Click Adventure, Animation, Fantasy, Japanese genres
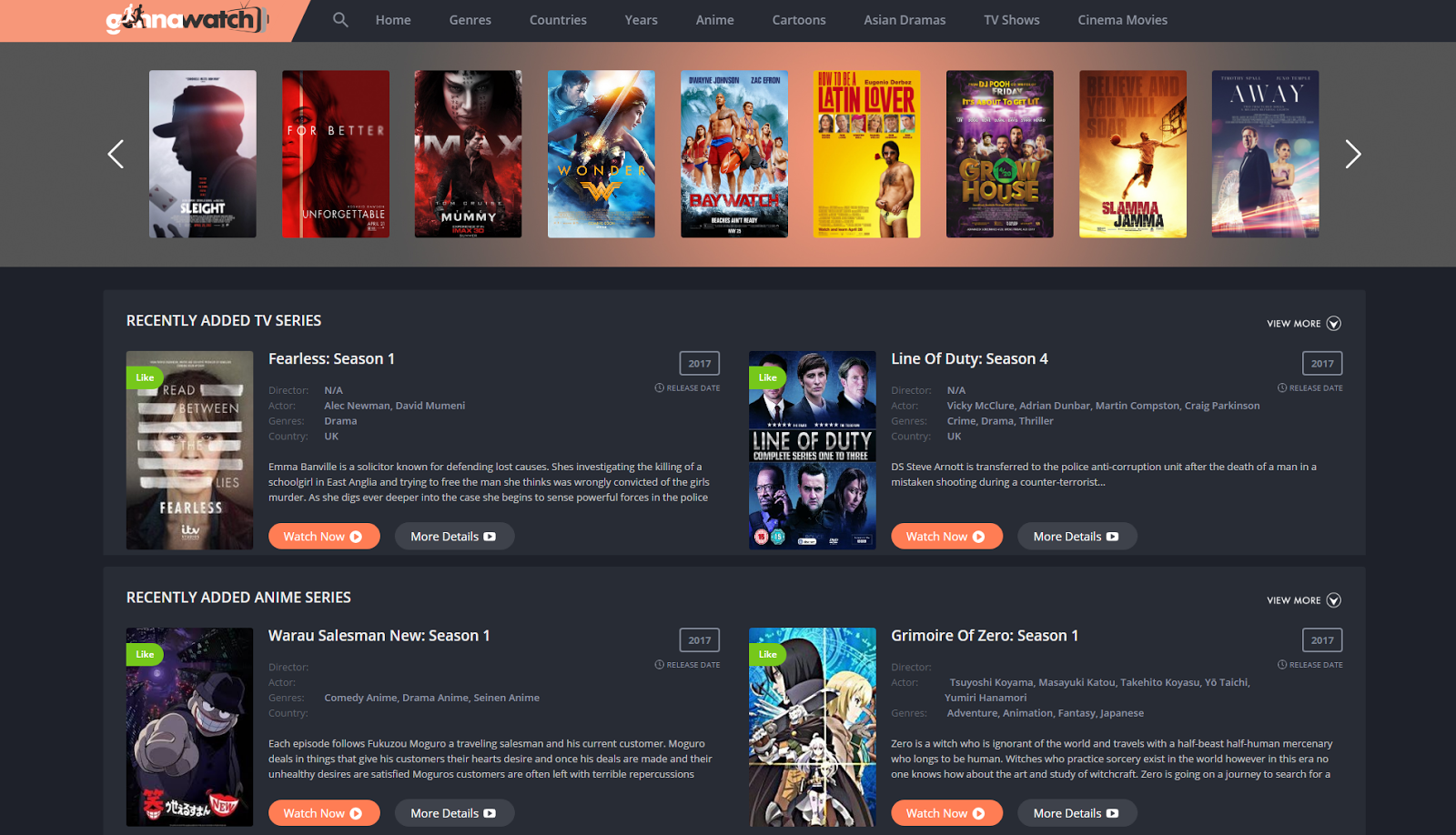 coord(1046,713)
